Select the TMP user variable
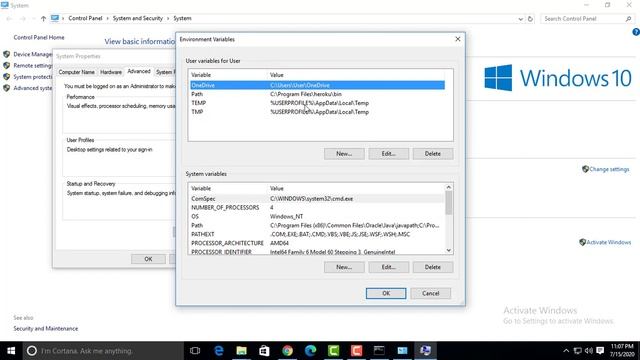This screenshot has height=360, width=640. [317, 112]
